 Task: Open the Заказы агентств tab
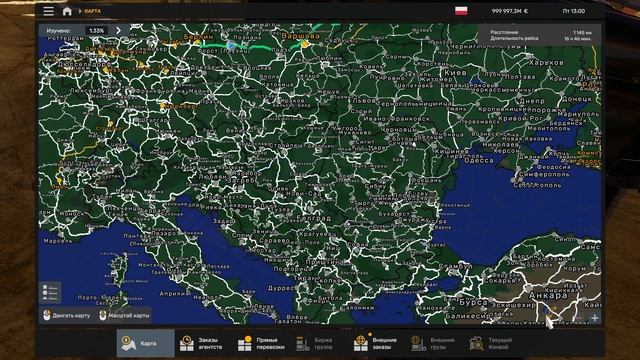tap(204, 343)
